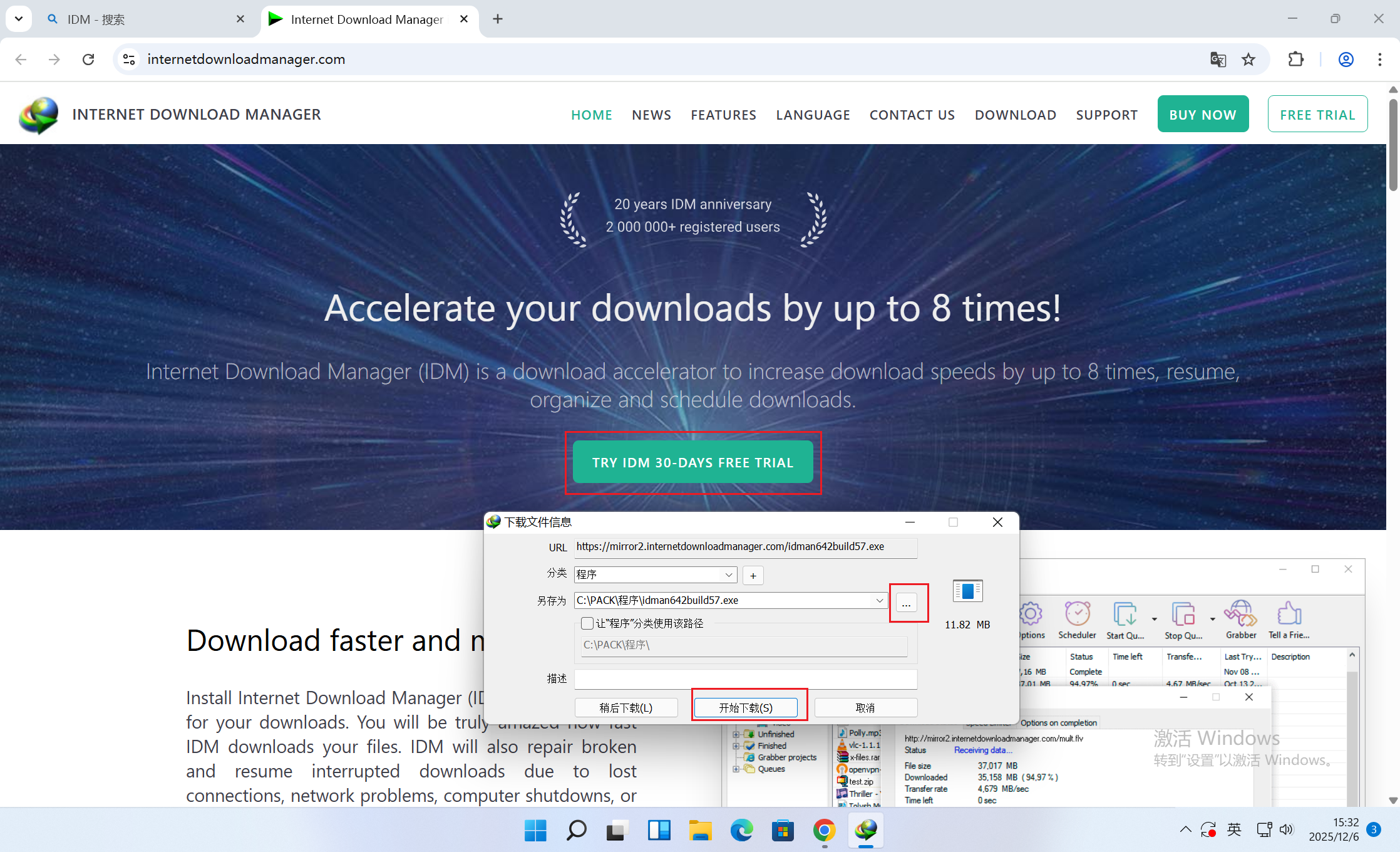The width and height of the screenshot is (1400, 852).
Task: Open the Chrome profile icon
Action: (x=1346, y=59)
